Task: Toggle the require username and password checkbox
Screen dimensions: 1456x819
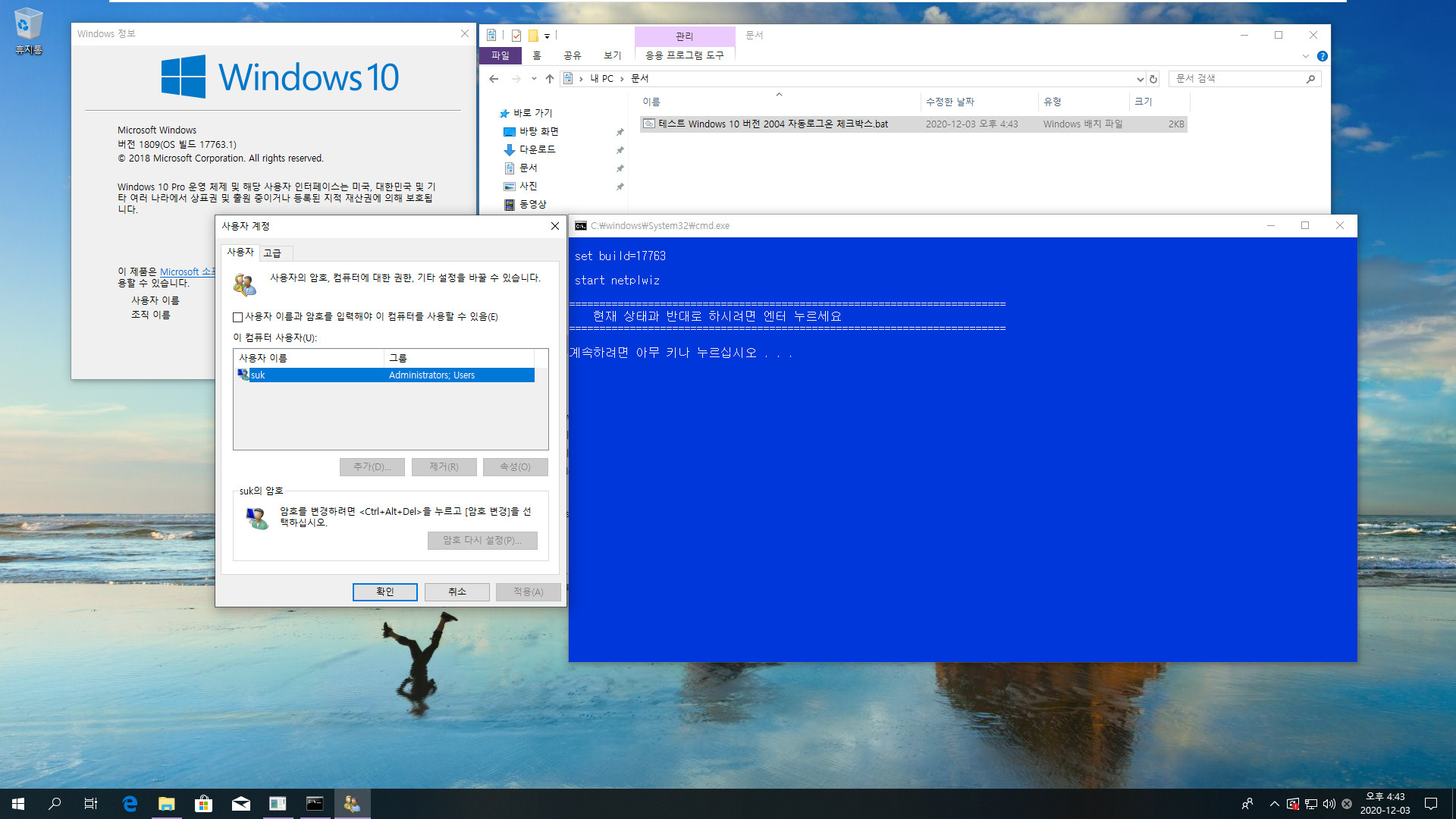Action: [x=238, y=317]
